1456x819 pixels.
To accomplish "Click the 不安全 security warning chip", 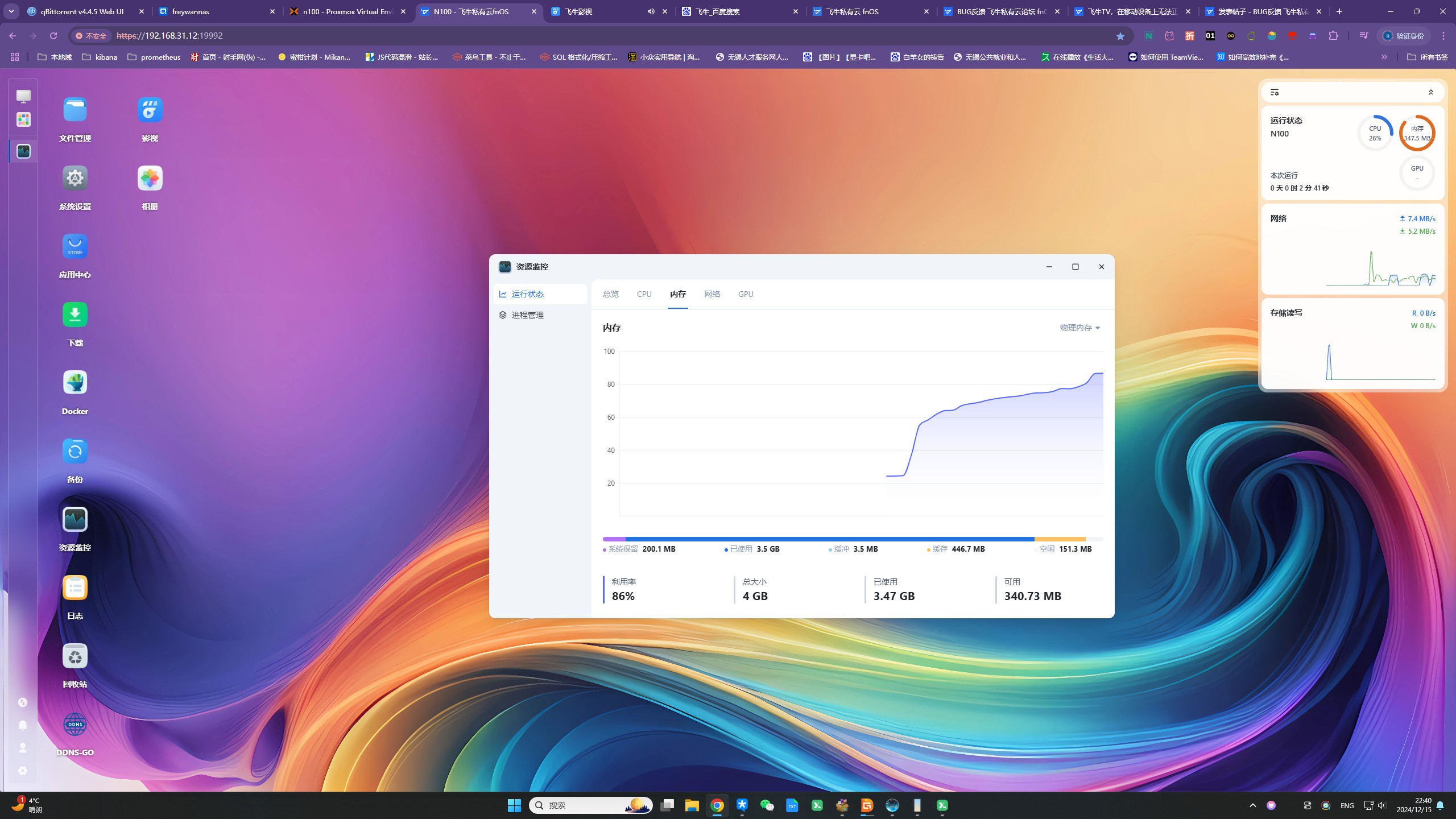I will (92, 36).
